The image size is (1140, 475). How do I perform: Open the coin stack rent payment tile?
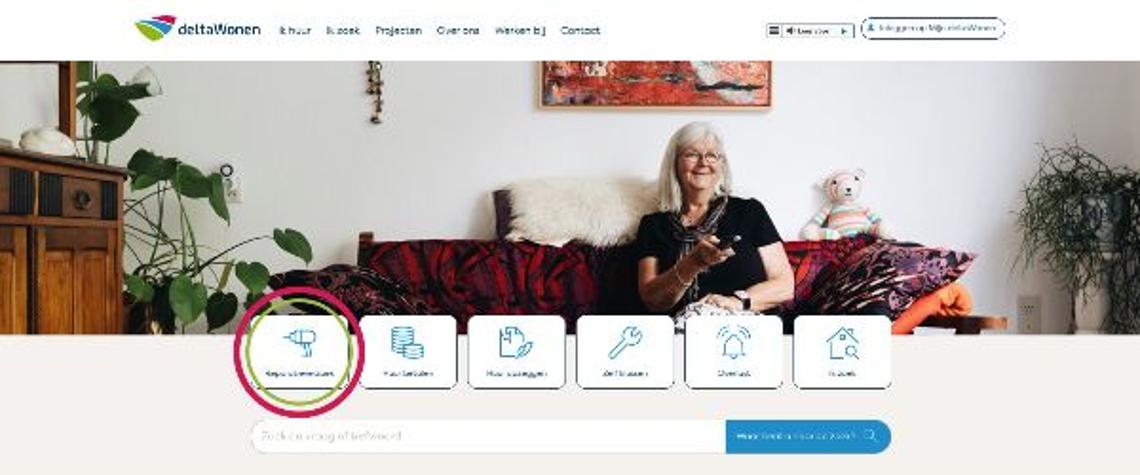[x=408, y=352]
